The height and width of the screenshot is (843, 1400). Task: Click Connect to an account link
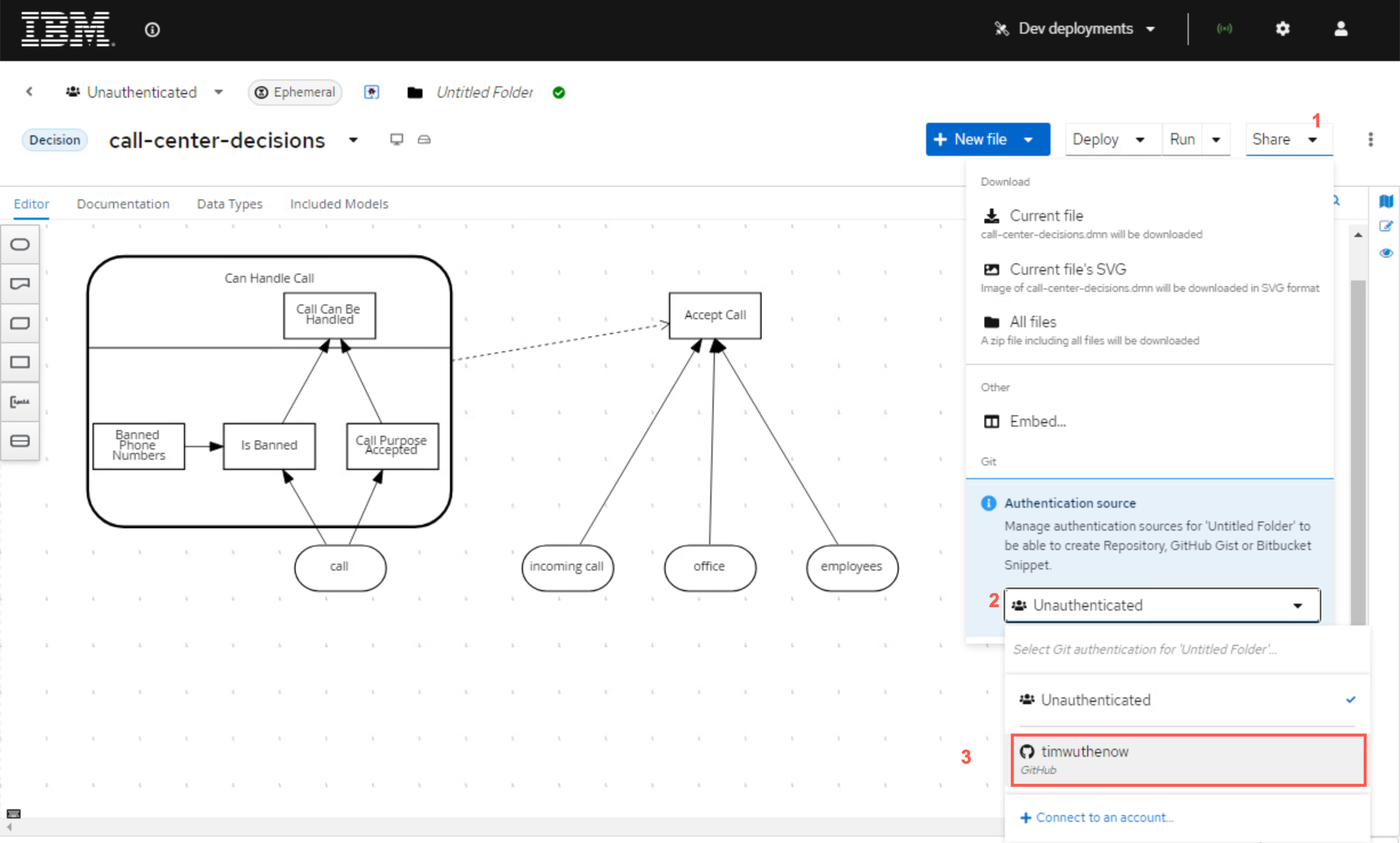1096,818
